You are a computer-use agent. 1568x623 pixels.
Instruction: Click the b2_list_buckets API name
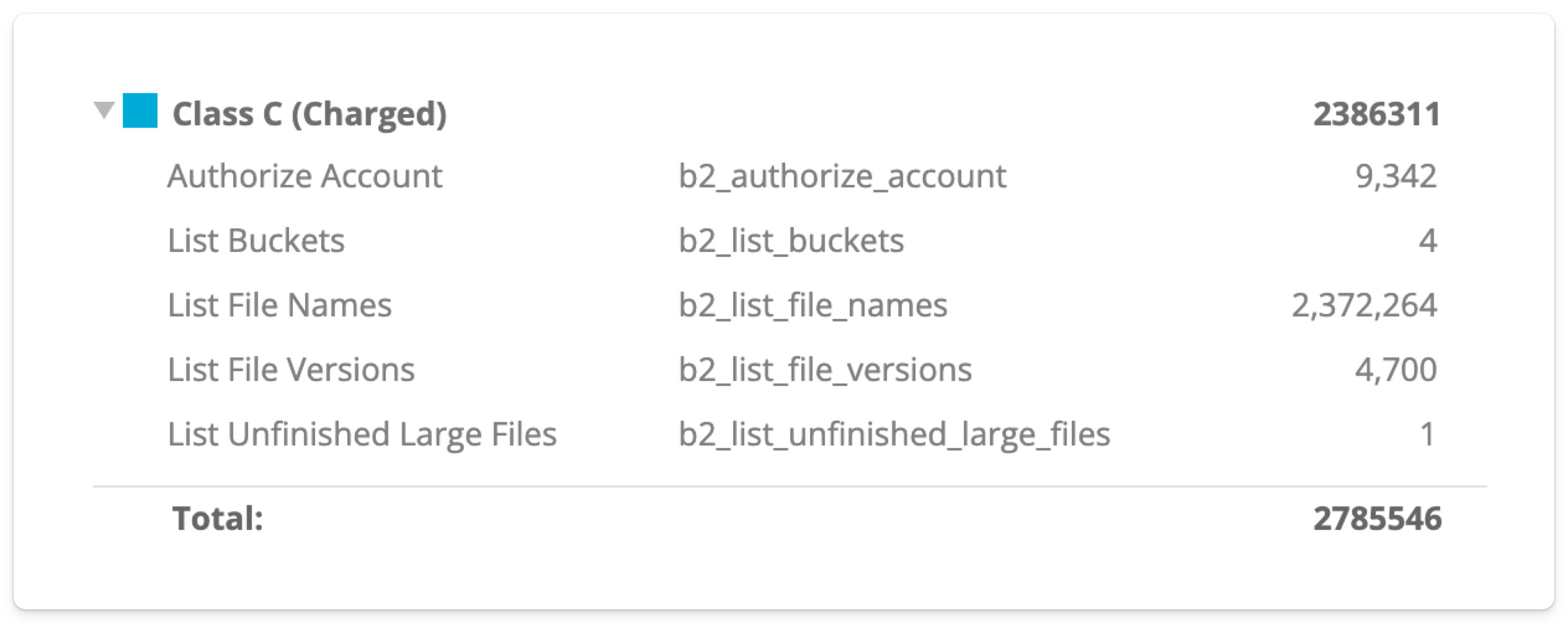791,241
